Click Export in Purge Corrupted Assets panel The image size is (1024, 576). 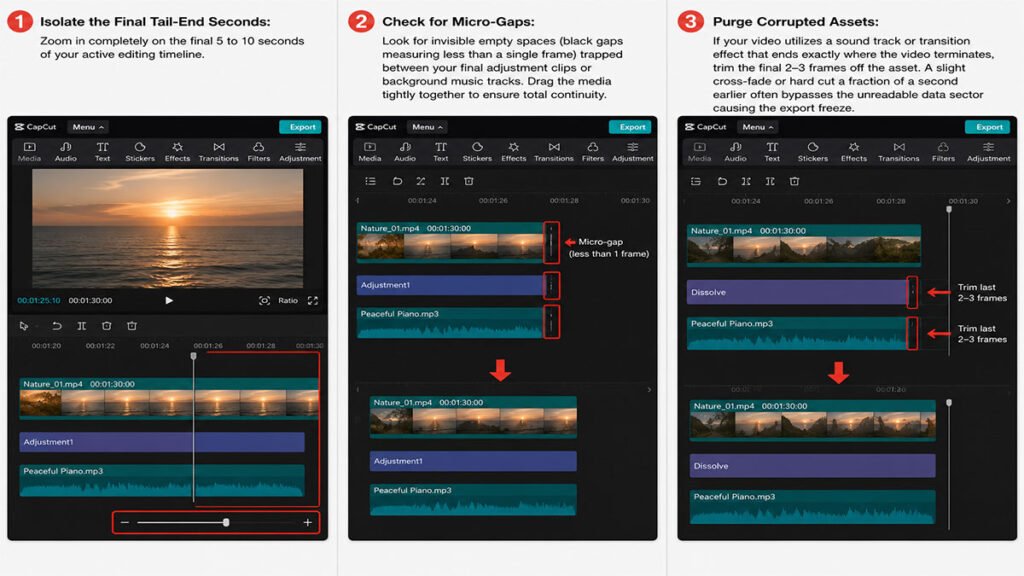point(989,127)
